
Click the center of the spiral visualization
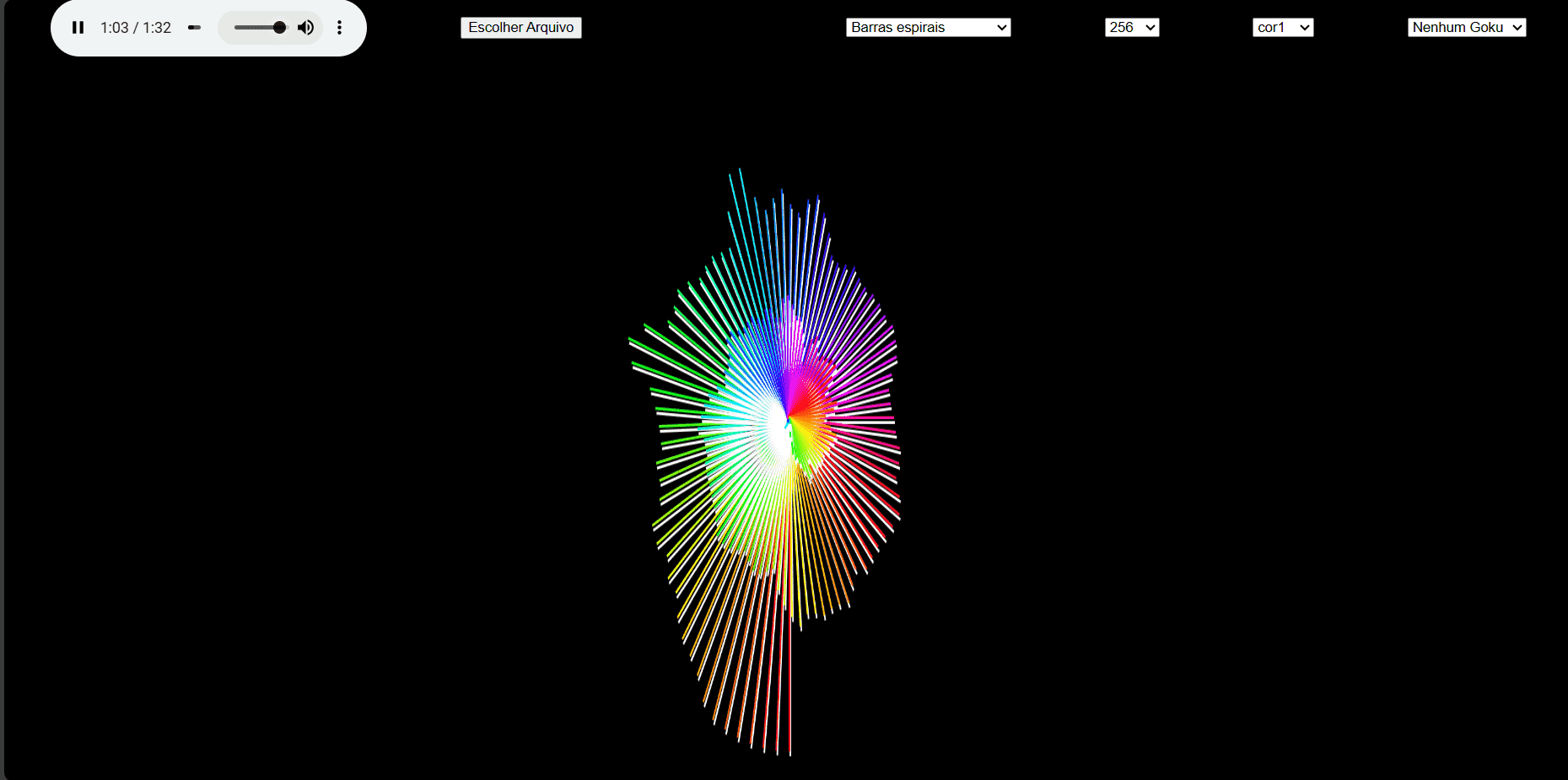pos(787,419)
